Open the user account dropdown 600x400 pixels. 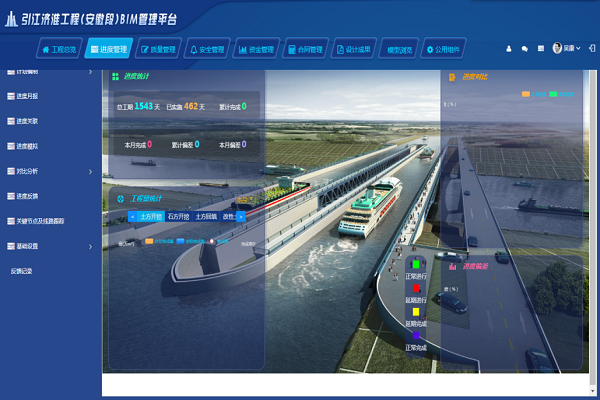(566, 48)
